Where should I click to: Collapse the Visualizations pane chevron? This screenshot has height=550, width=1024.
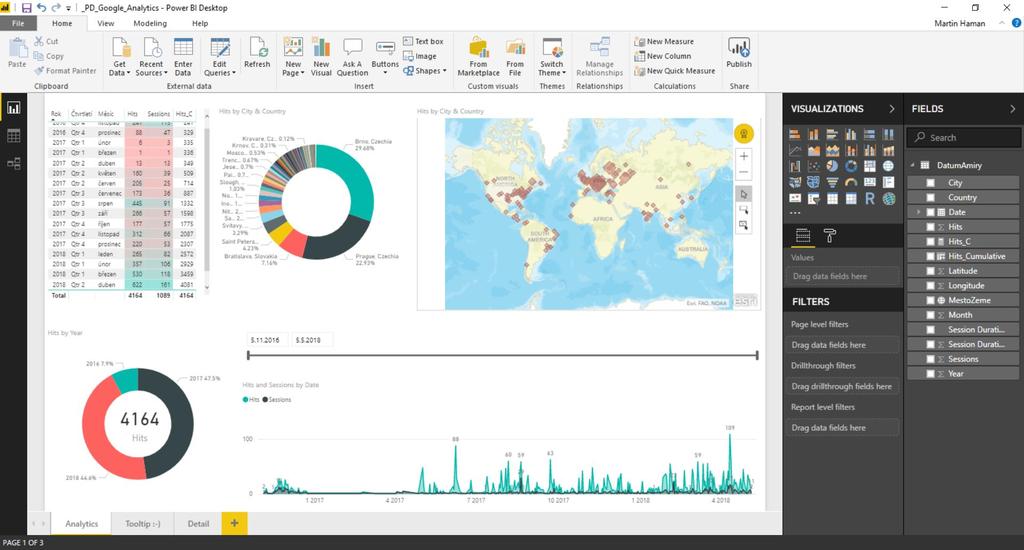(891, 109)
